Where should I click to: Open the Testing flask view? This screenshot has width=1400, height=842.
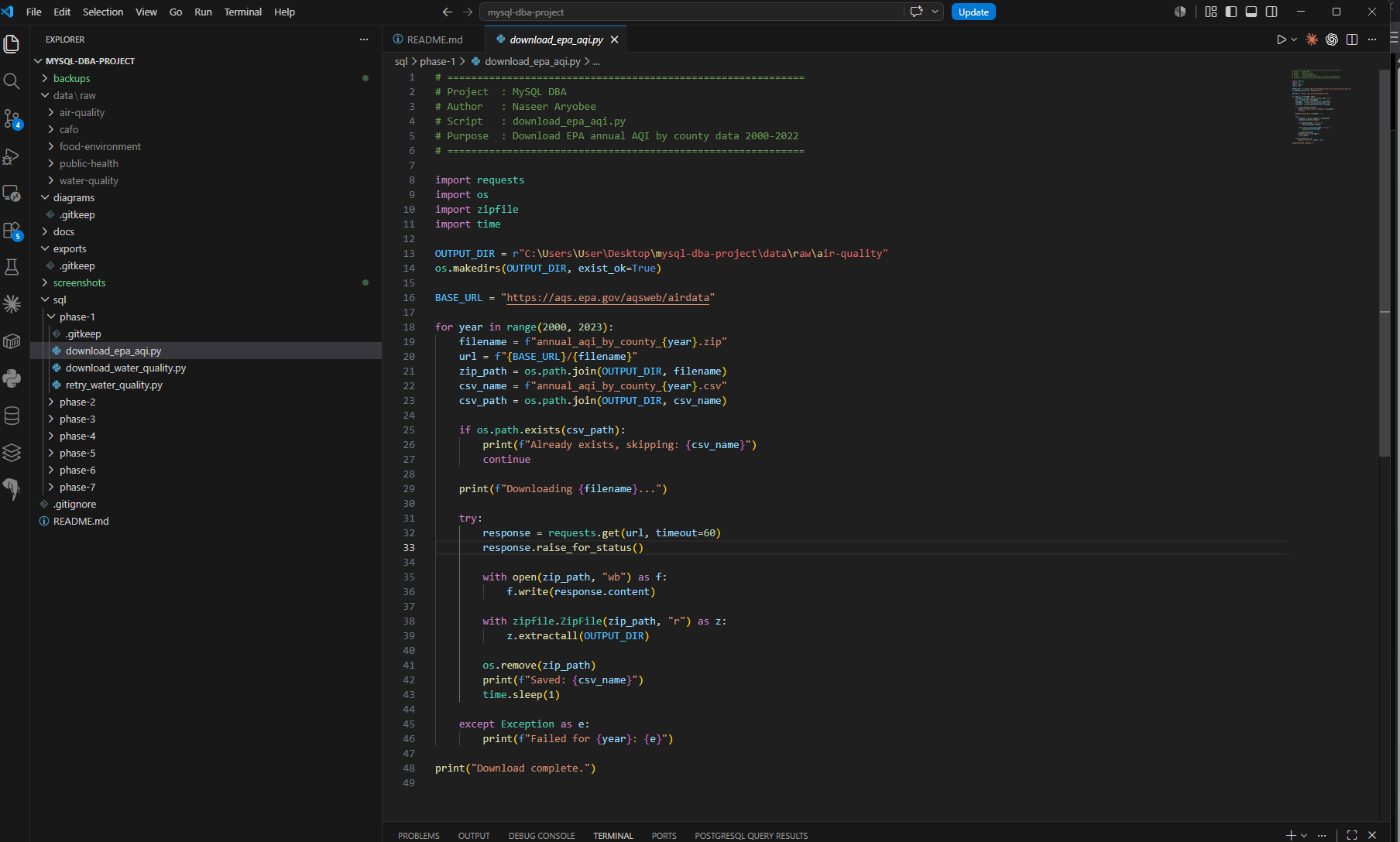coord(12,267)
